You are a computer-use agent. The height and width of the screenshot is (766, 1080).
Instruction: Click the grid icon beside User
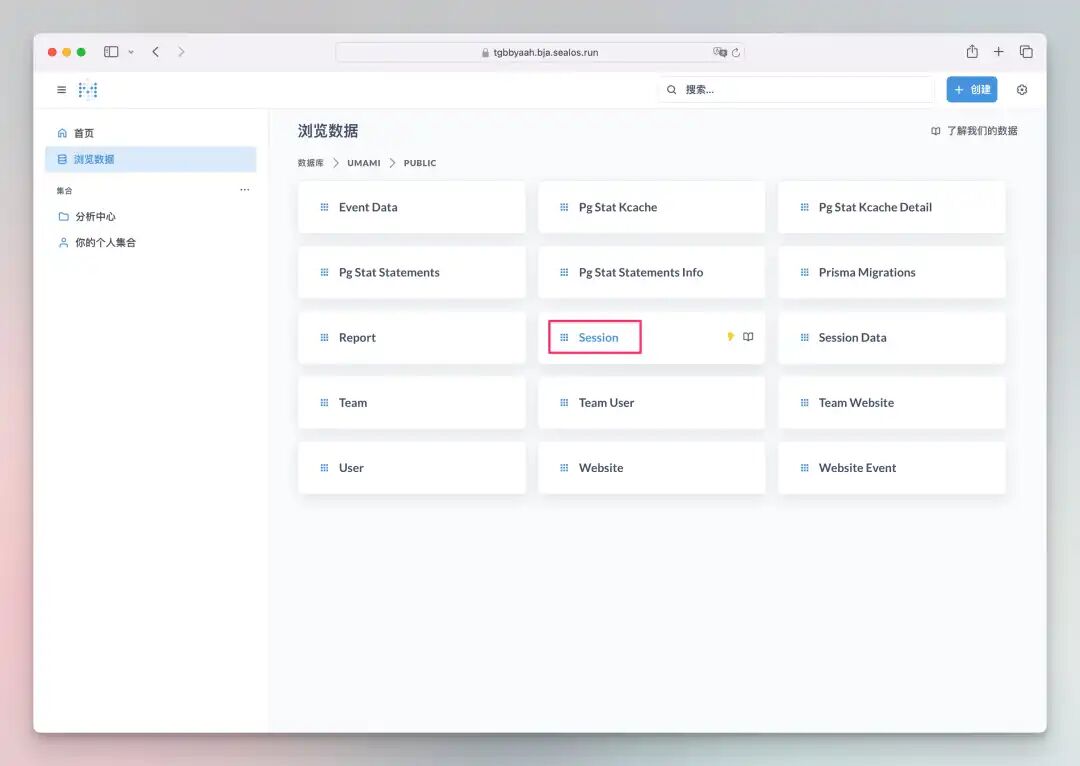point(324,468)
